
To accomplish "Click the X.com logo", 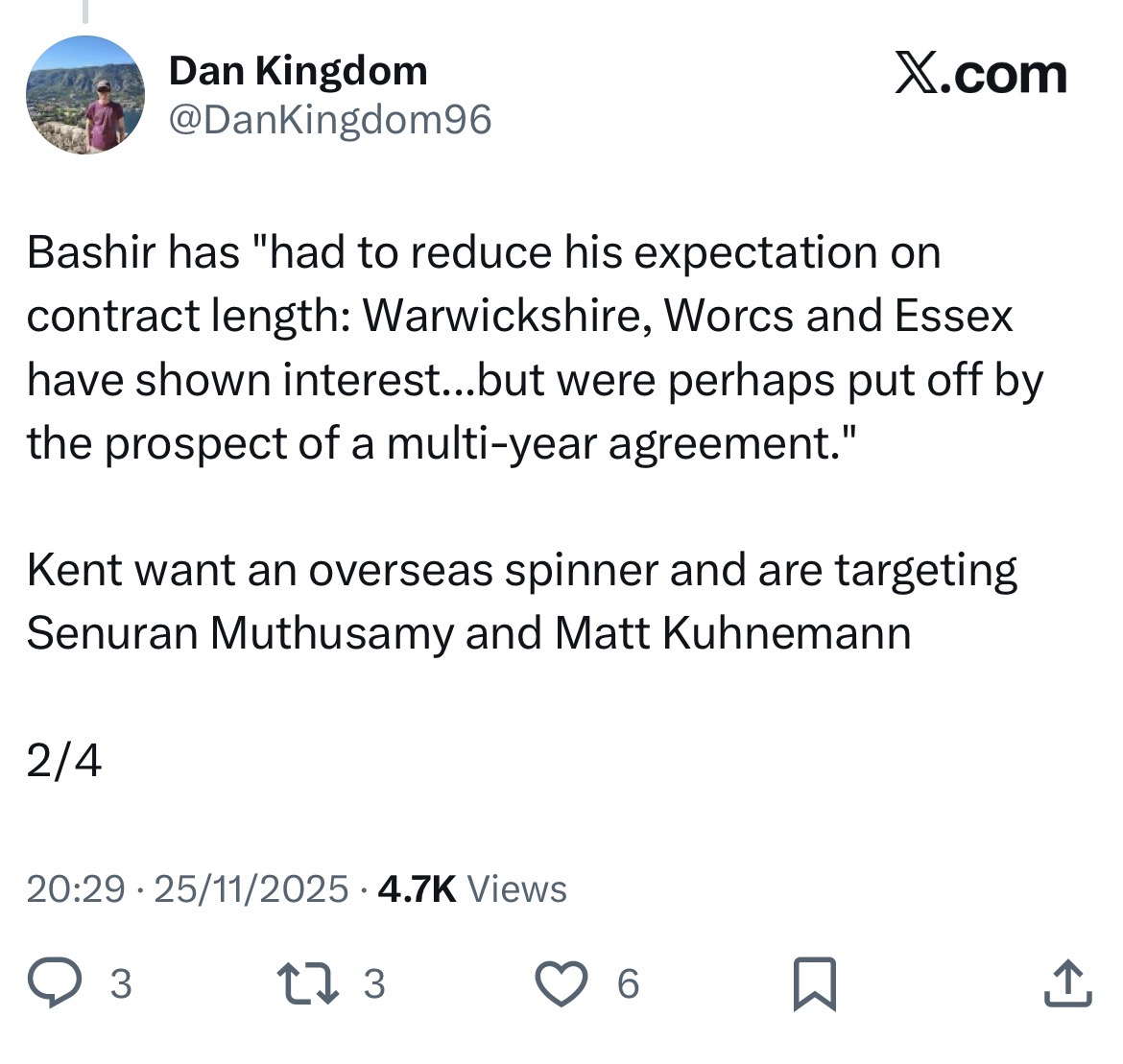I will pyautogui.click(x=980, y=76).
